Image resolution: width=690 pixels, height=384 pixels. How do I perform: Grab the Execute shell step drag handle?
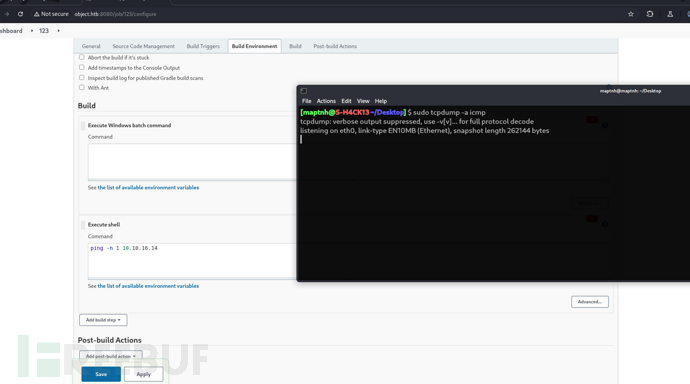coord(83,225)
